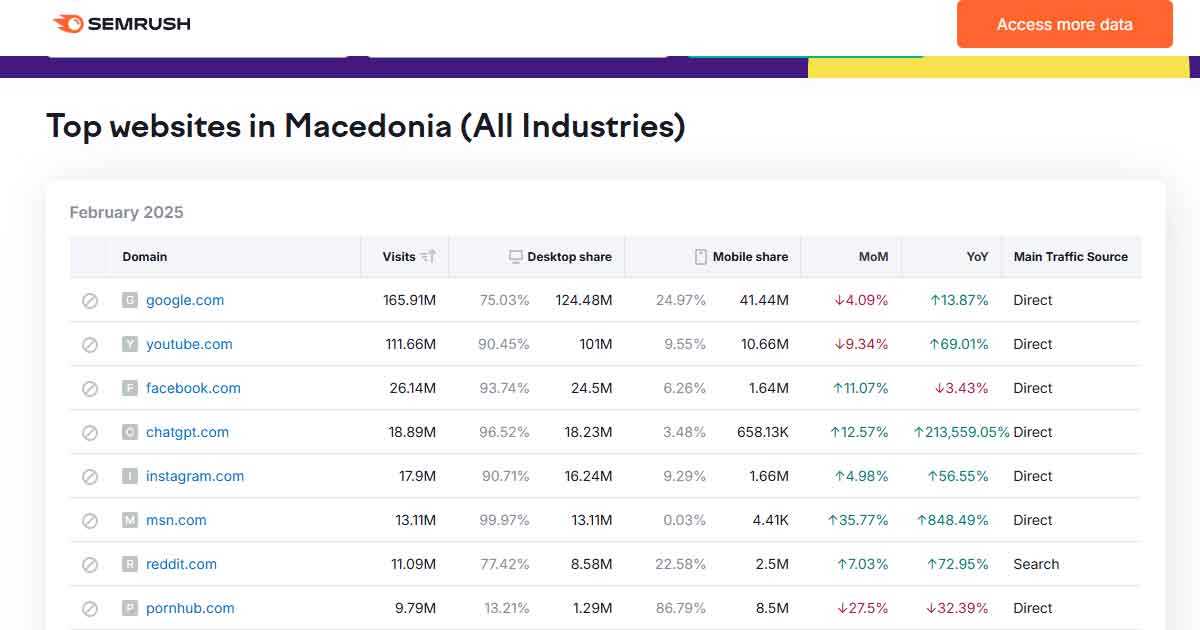
Task: Sort by the Visits column header
Action: pos(399,257)
